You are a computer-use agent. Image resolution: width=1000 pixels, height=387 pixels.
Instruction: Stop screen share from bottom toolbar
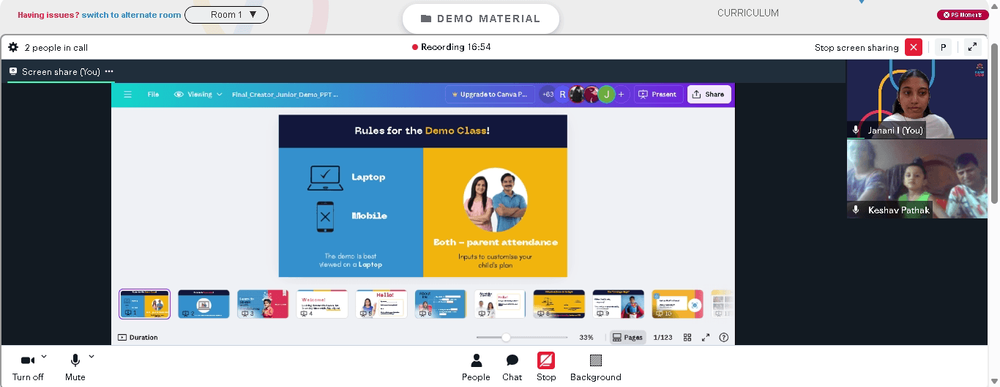[546, 368]
